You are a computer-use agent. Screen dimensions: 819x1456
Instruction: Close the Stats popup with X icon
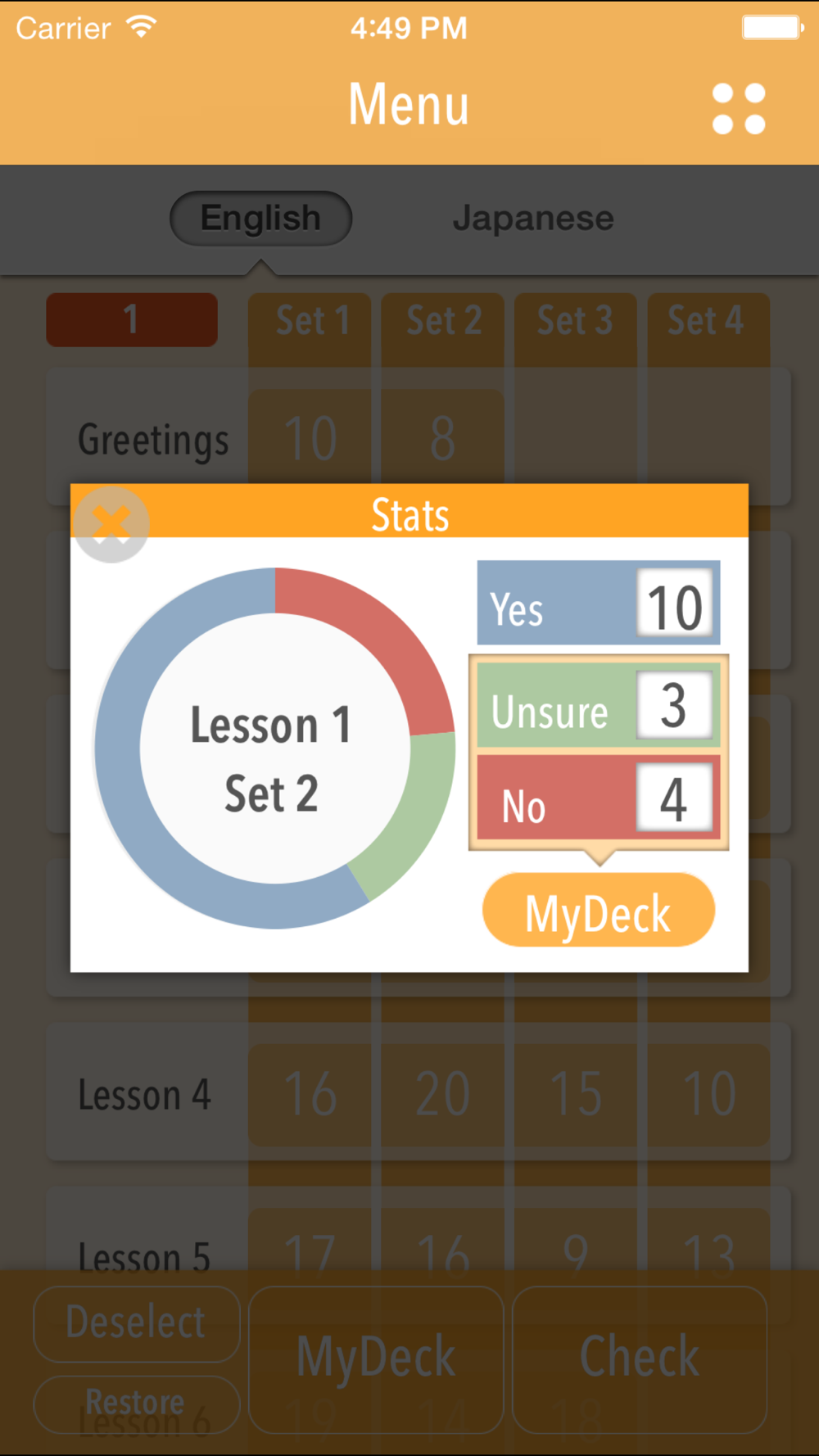tap(111, 524)
